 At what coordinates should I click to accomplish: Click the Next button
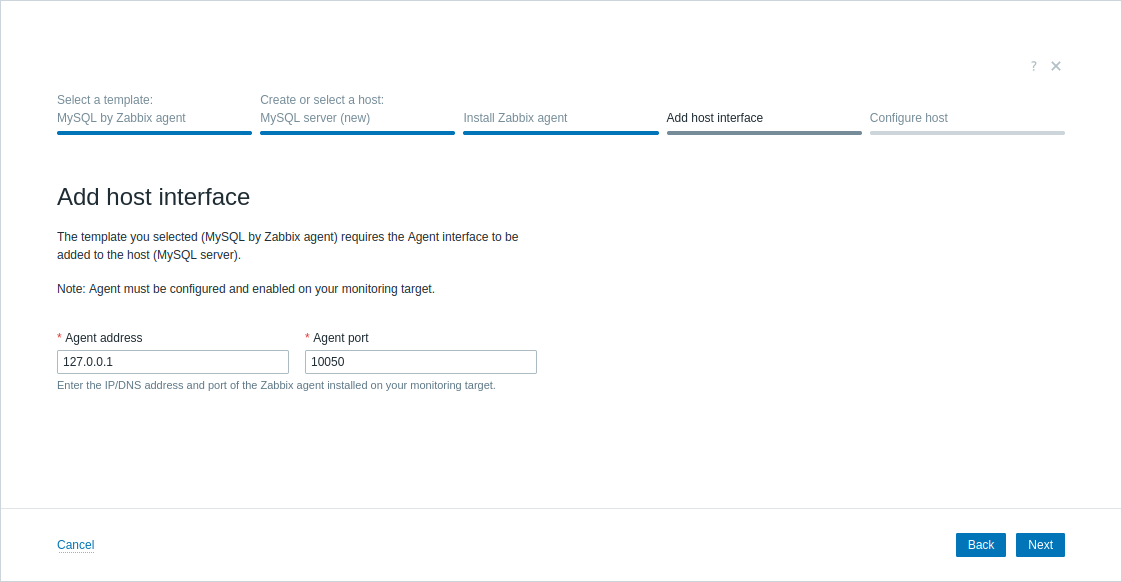point(1040,545)
